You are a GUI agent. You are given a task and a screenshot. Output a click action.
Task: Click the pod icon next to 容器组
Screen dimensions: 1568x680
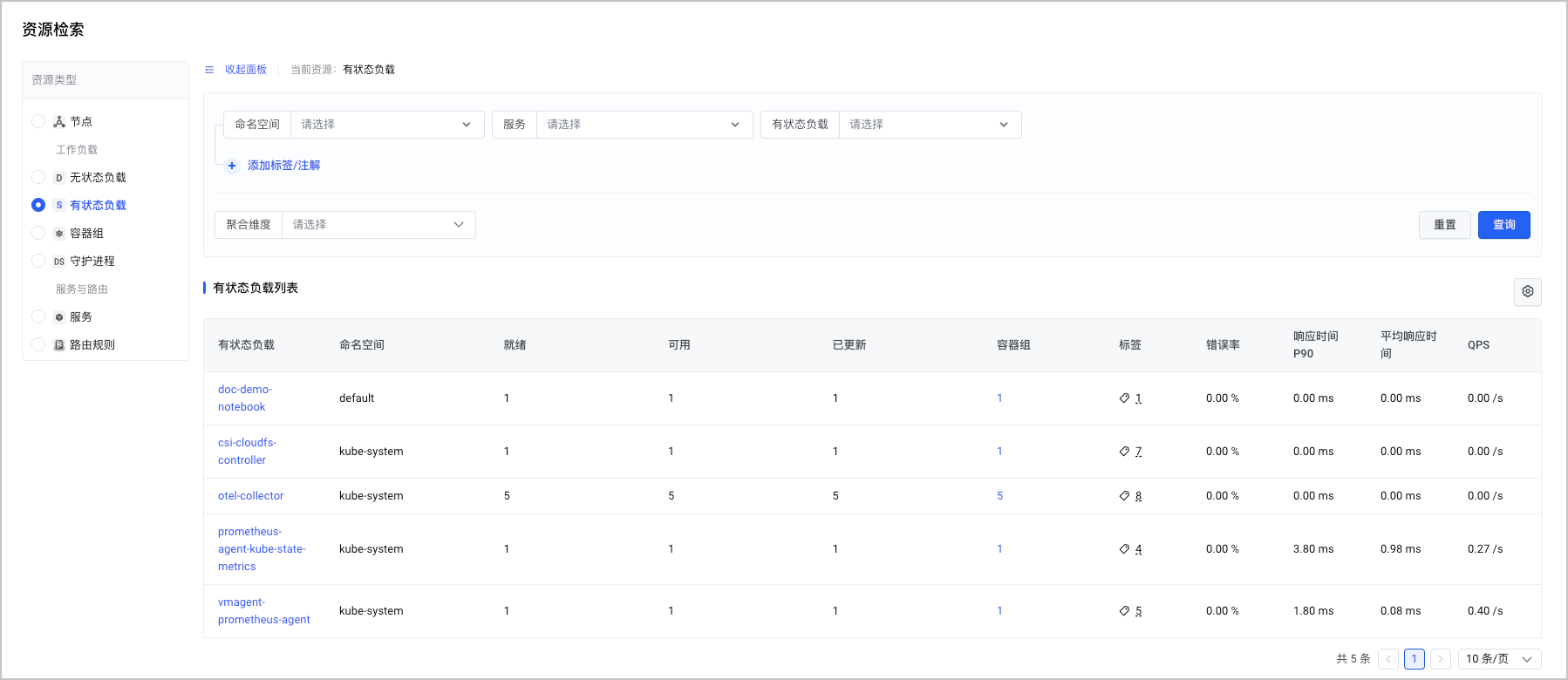59,234
